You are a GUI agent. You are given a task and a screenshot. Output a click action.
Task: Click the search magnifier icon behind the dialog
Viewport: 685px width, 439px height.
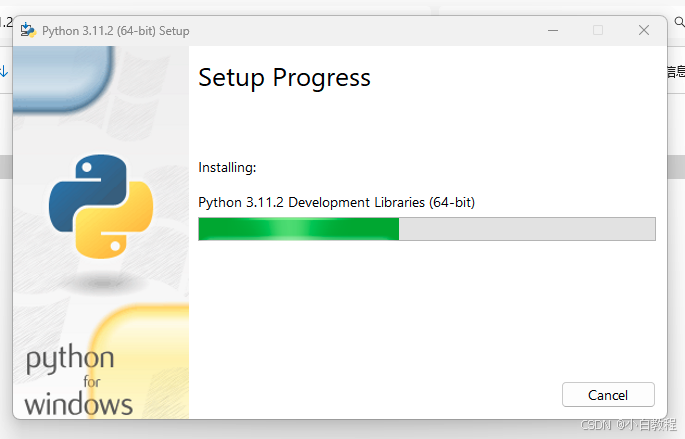[679, 21]
